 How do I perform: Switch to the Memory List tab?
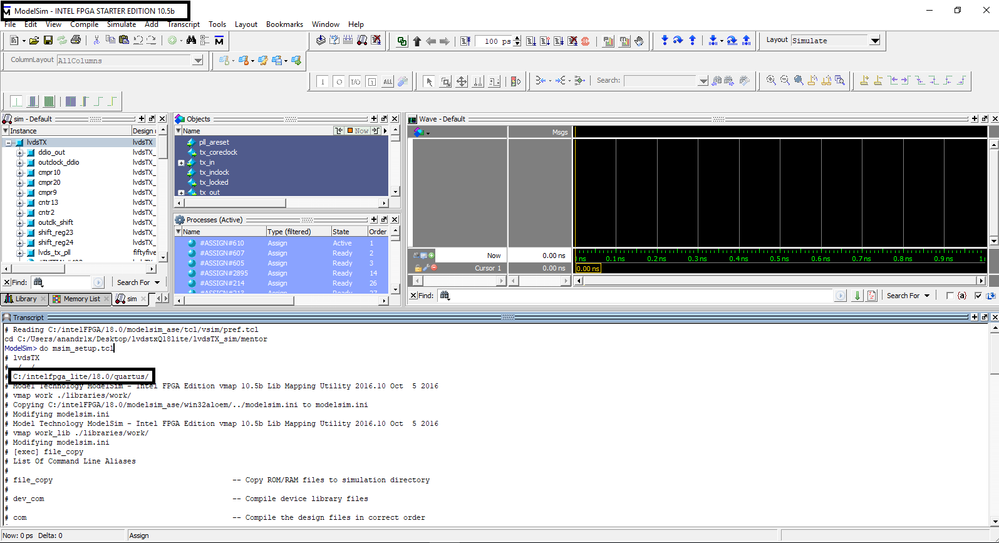tap(81, 299)
